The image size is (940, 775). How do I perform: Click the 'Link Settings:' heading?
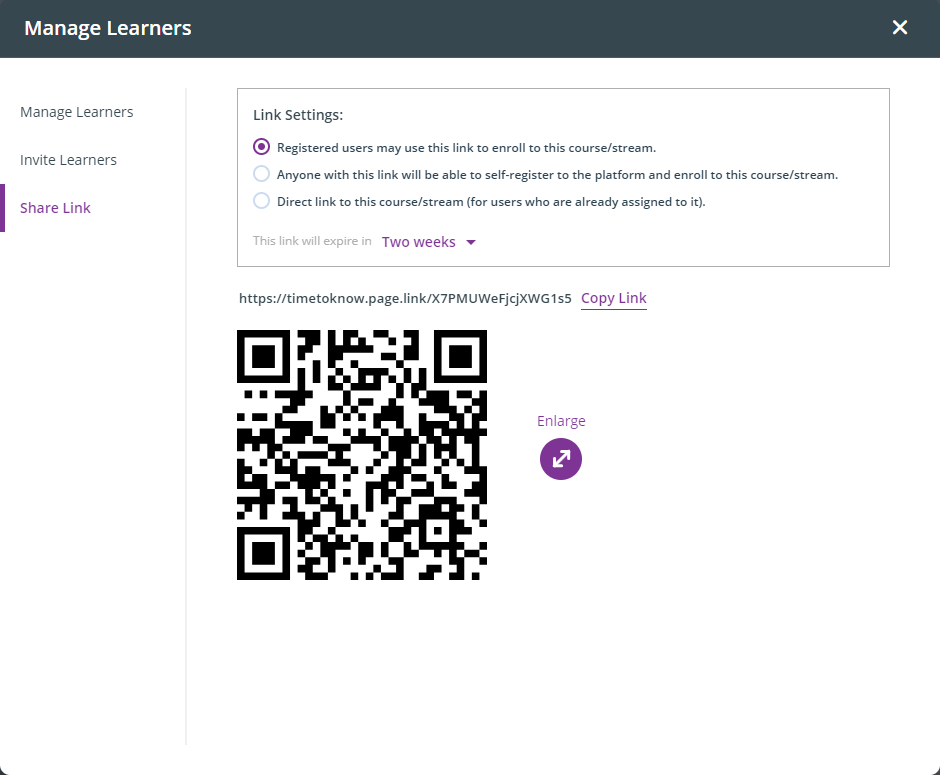click(x=298, y=115)
